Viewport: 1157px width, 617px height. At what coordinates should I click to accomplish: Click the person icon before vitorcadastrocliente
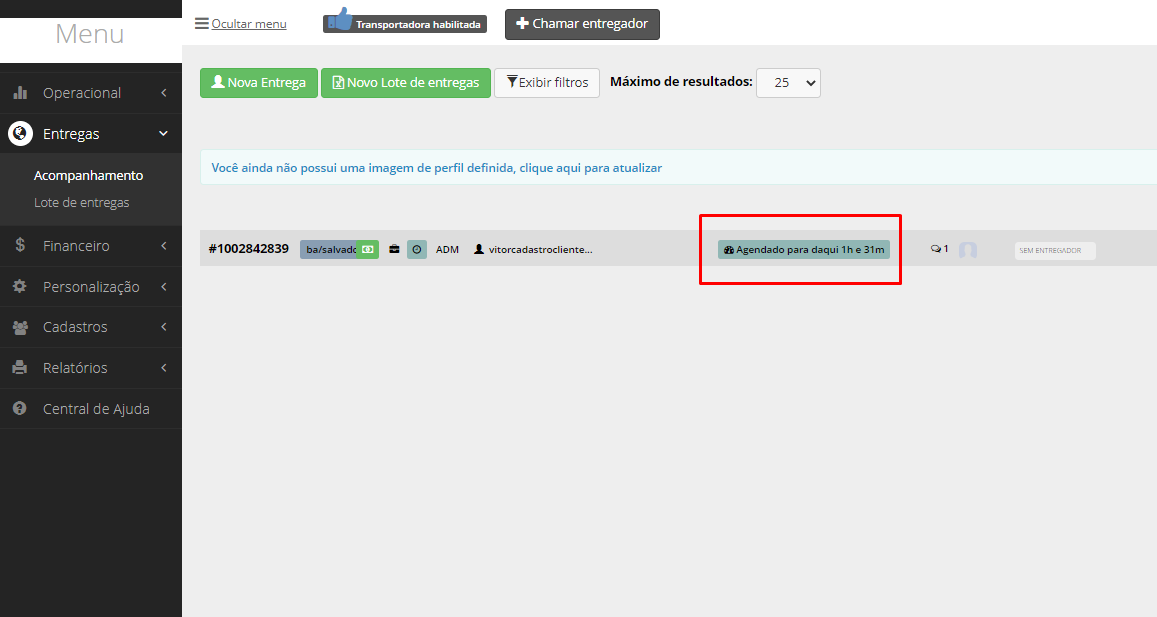[x=479, y=249]
